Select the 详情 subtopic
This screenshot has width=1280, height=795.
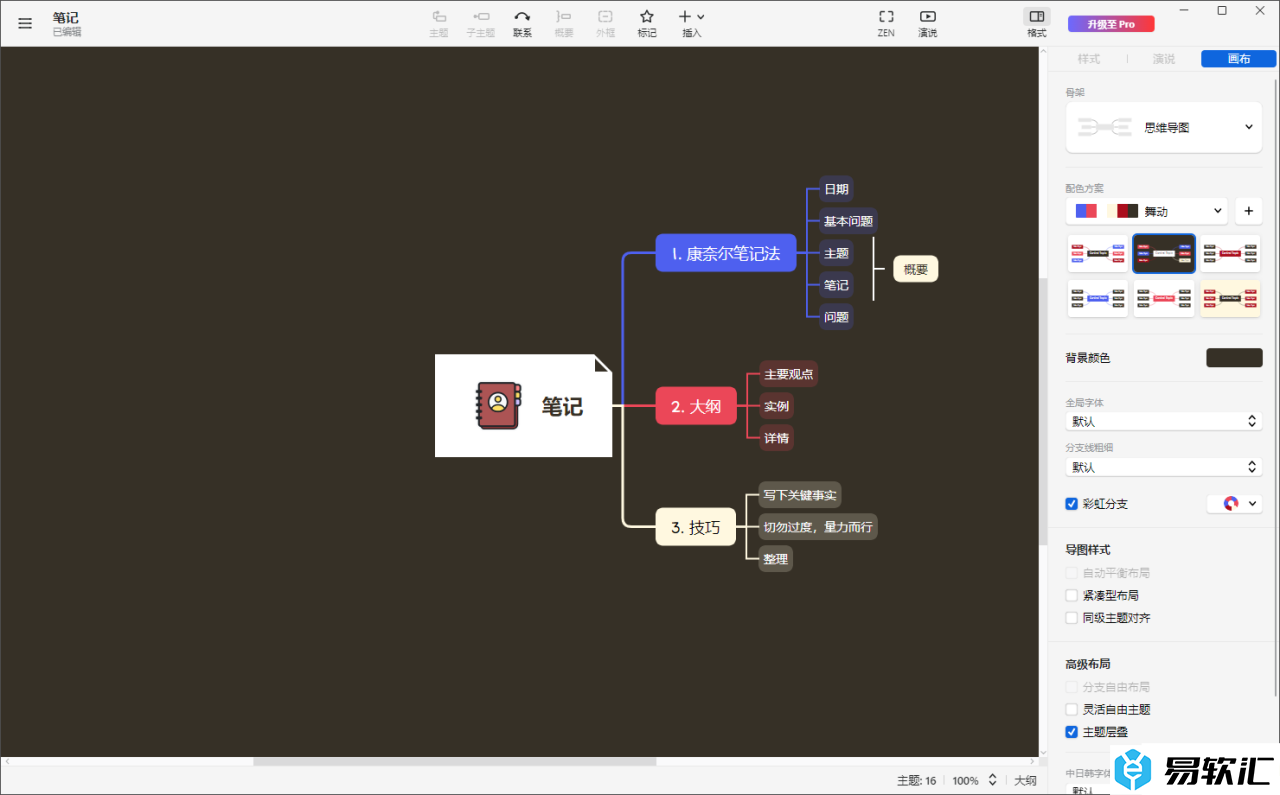[777, 438]
